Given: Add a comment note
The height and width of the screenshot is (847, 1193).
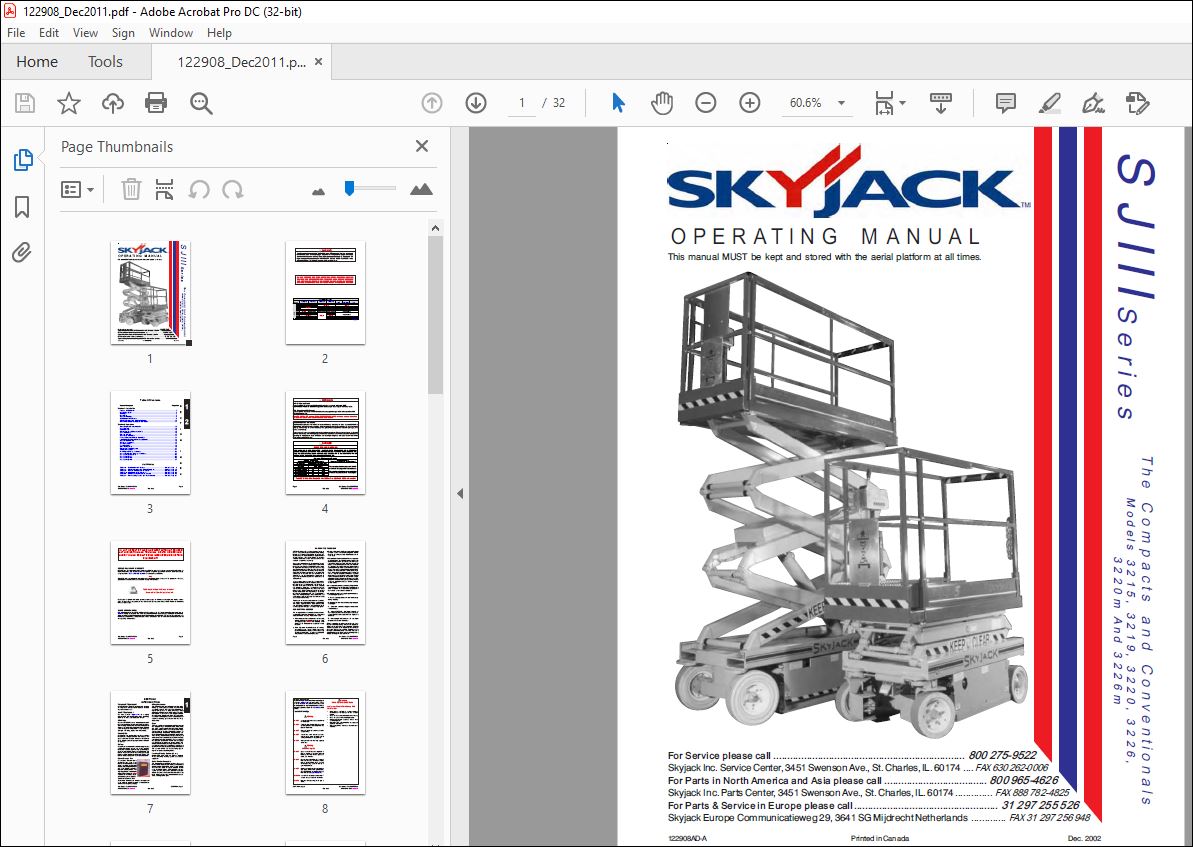Looking at the screenshot, I should point(1006,103).
